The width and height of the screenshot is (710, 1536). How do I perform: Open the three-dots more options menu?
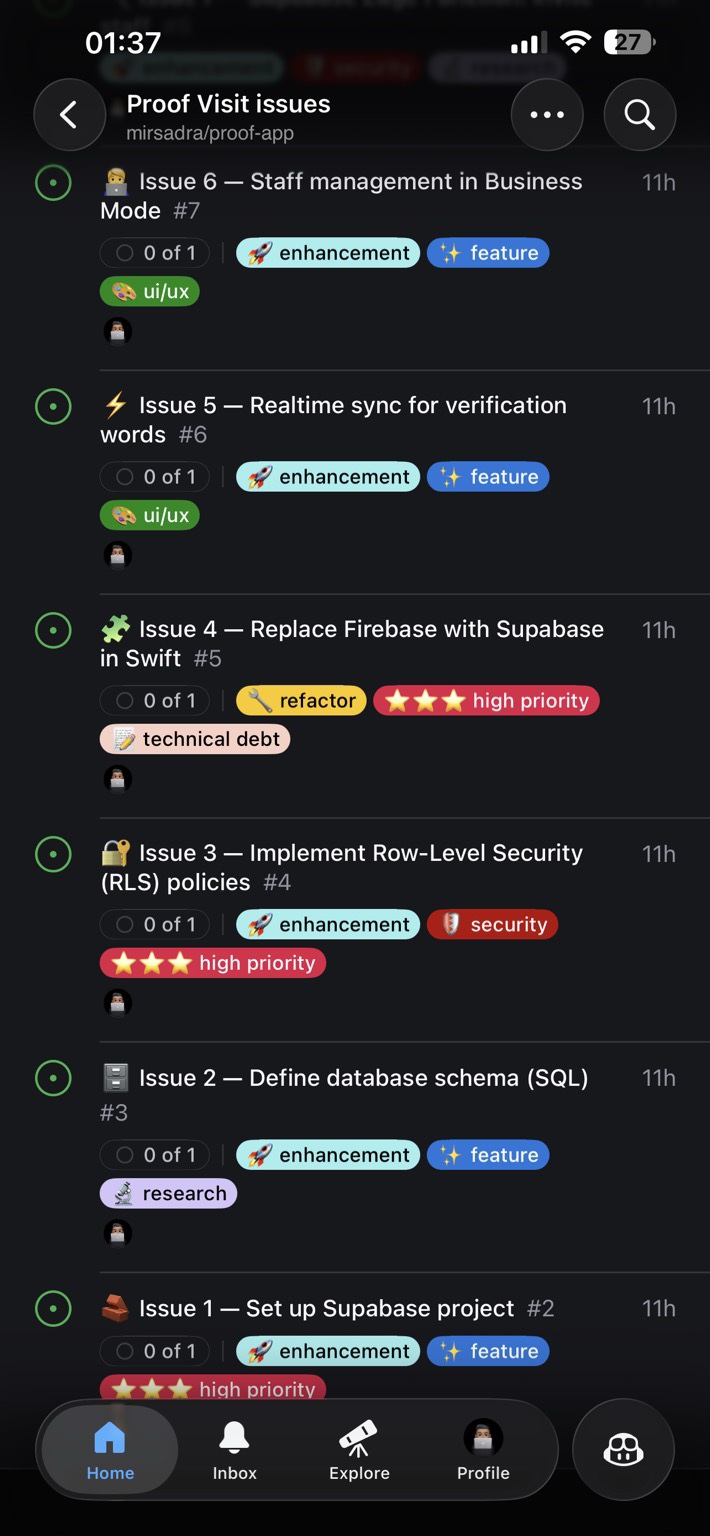point(547,115)
